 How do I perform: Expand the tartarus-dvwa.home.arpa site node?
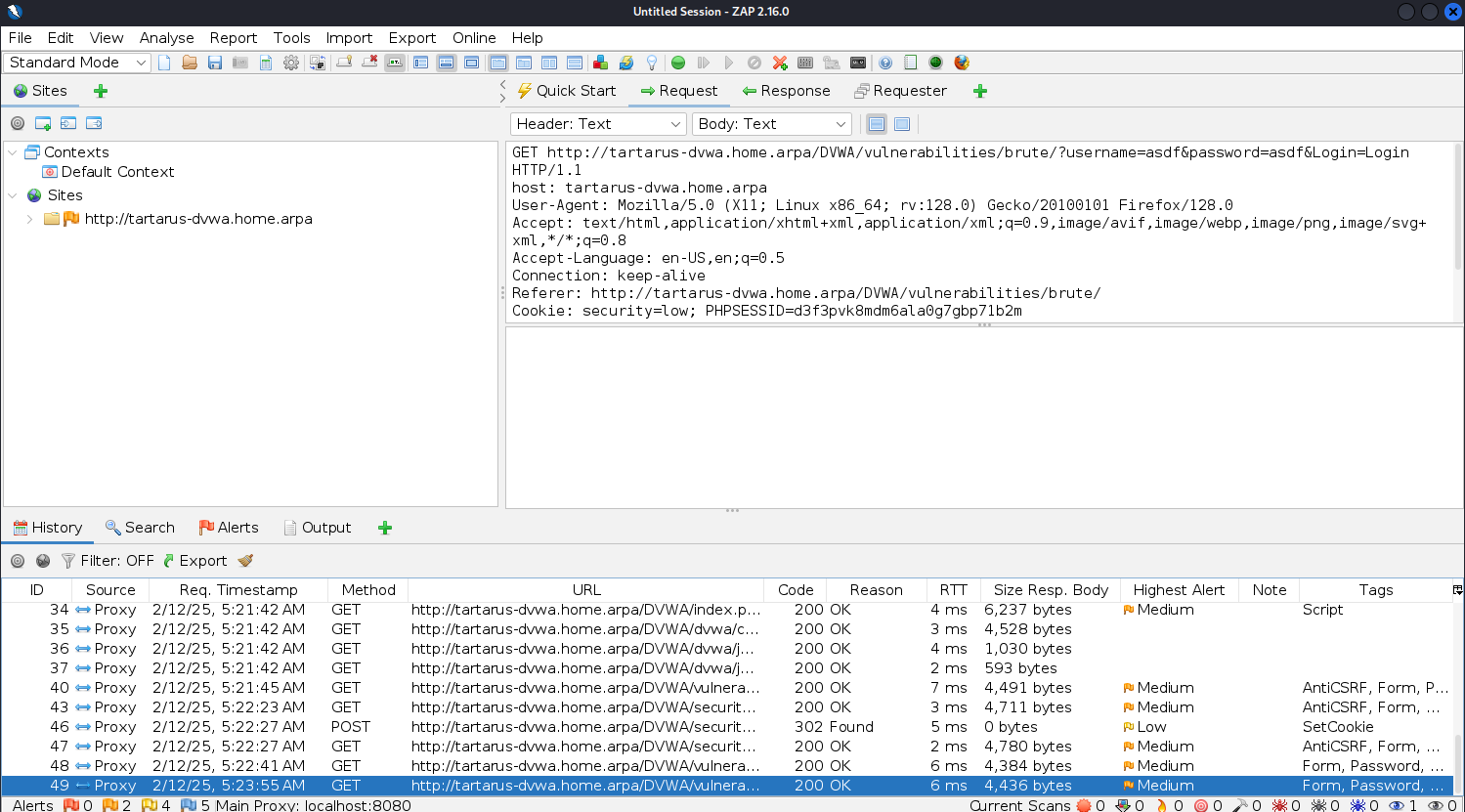pos(30,219)
